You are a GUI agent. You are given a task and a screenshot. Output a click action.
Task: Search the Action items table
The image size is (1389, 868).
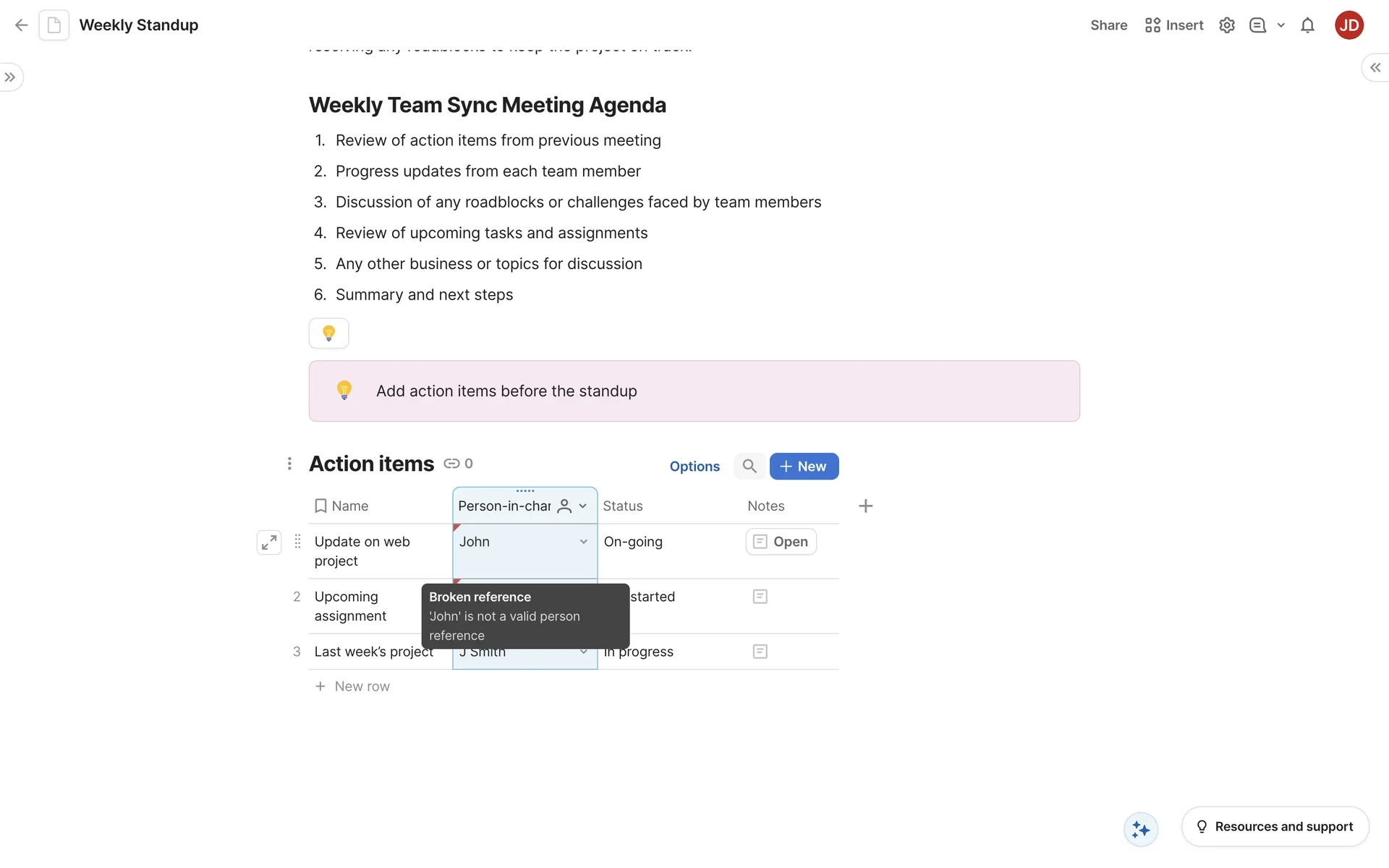[x=749, y=467]
